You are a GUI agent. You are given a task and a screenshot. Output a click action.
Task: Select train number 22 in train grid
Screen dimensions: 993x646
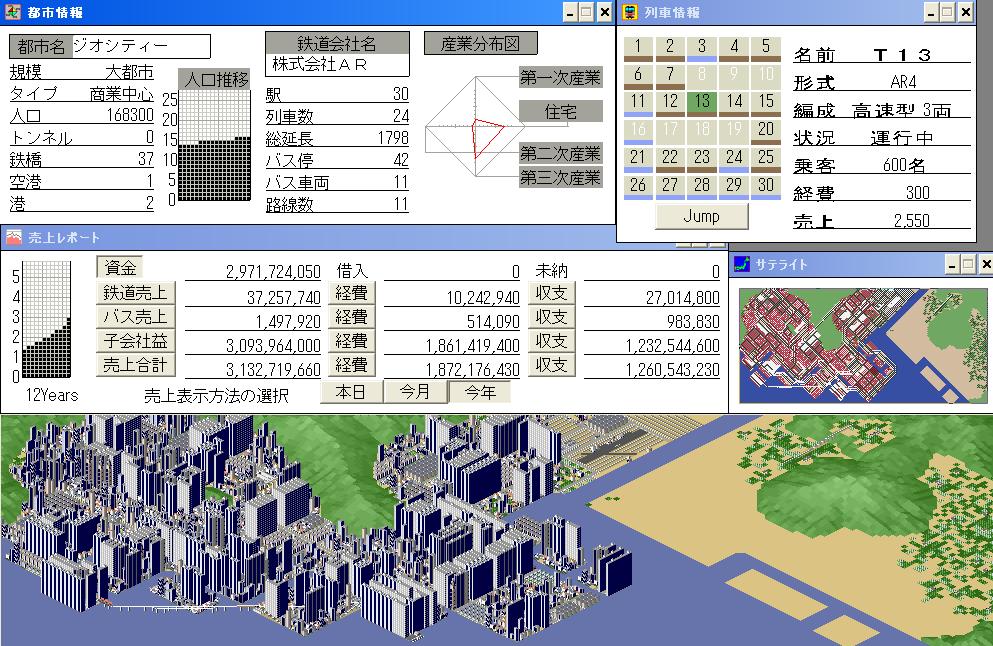tap(670, 160)
